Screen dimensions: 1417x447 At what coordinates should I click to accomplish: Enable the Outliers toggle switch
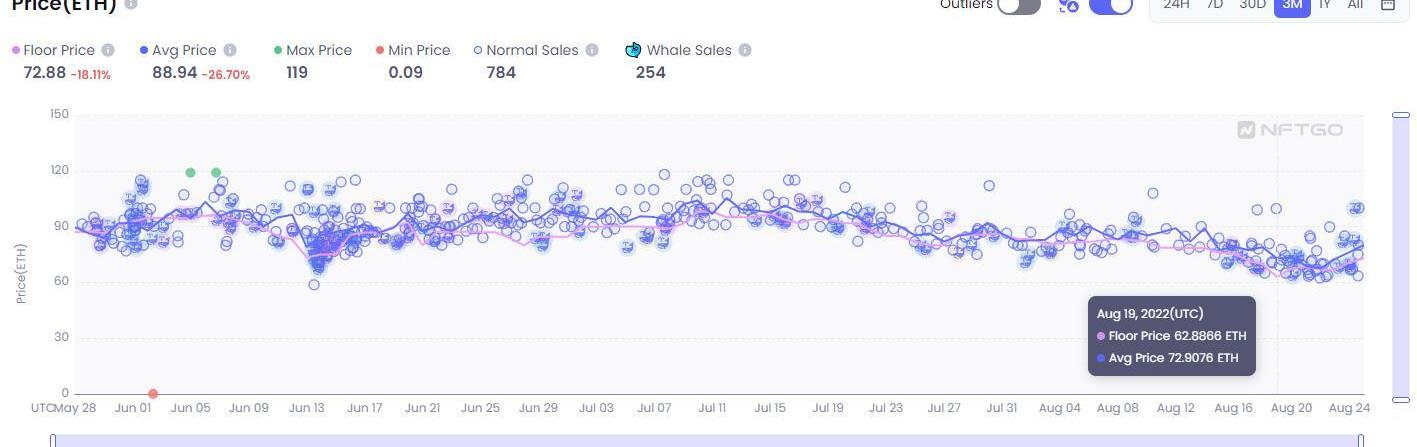coord(1019,6)
